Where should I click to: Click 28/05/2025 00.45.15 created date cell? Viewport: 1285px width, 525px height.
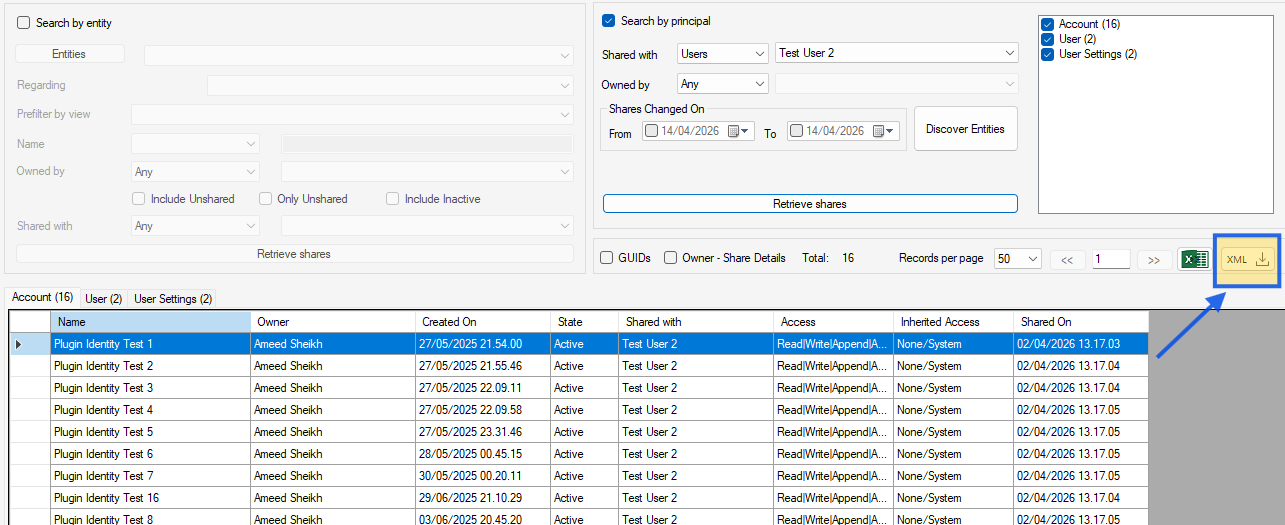point(483,454)
